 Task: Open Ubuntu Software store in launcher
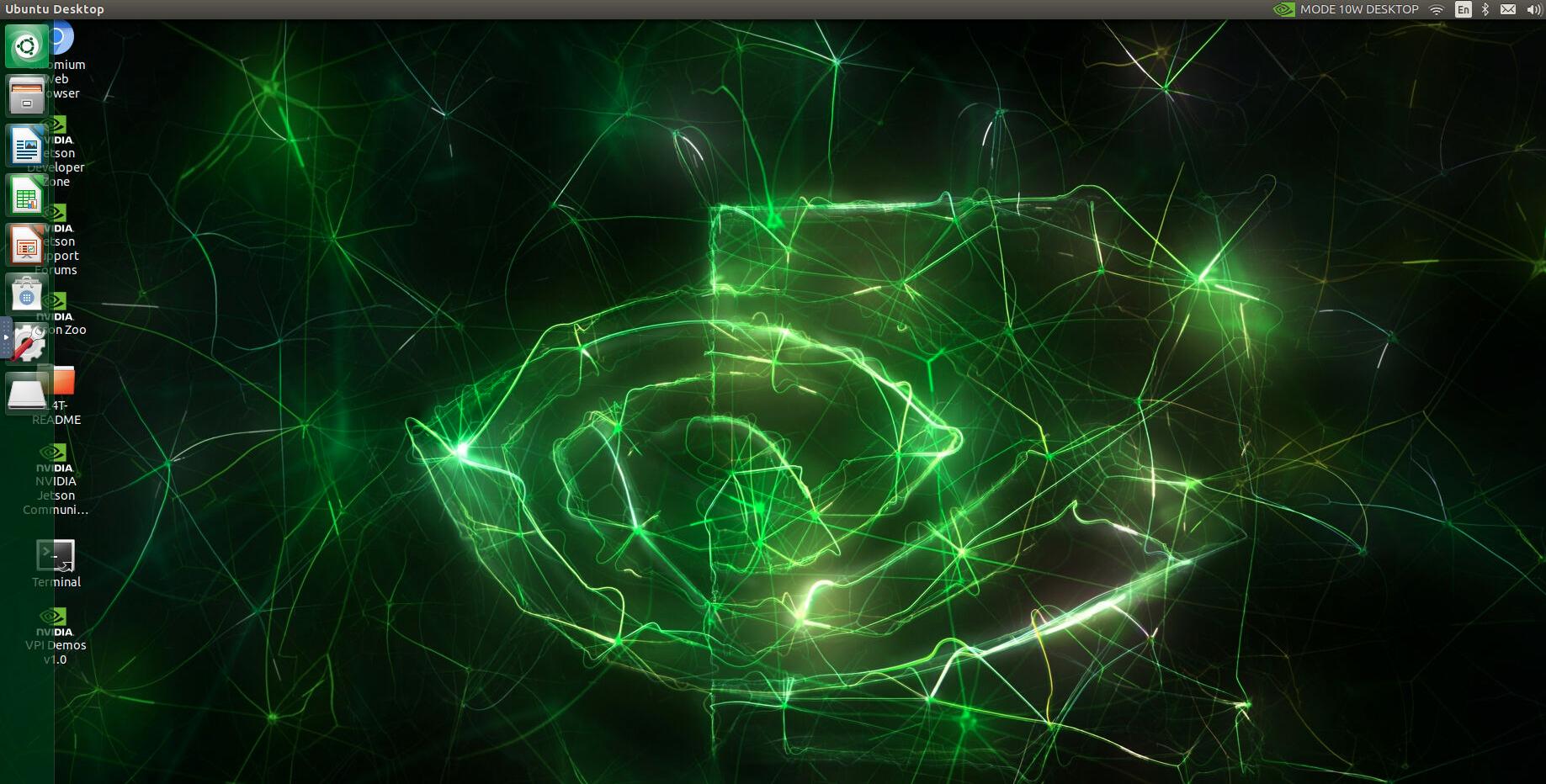(27, 294)
